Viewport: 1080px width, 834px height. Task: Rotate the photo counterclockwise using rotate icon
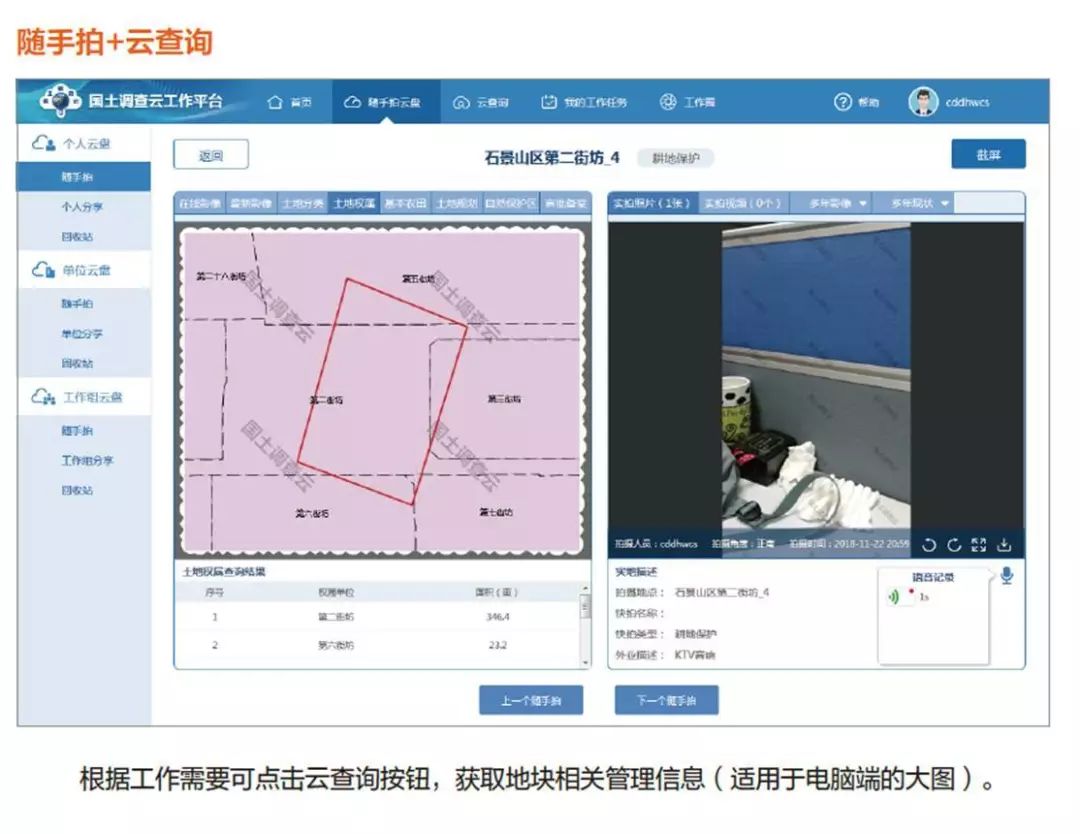pyautogui.click(x=928, y=545)
